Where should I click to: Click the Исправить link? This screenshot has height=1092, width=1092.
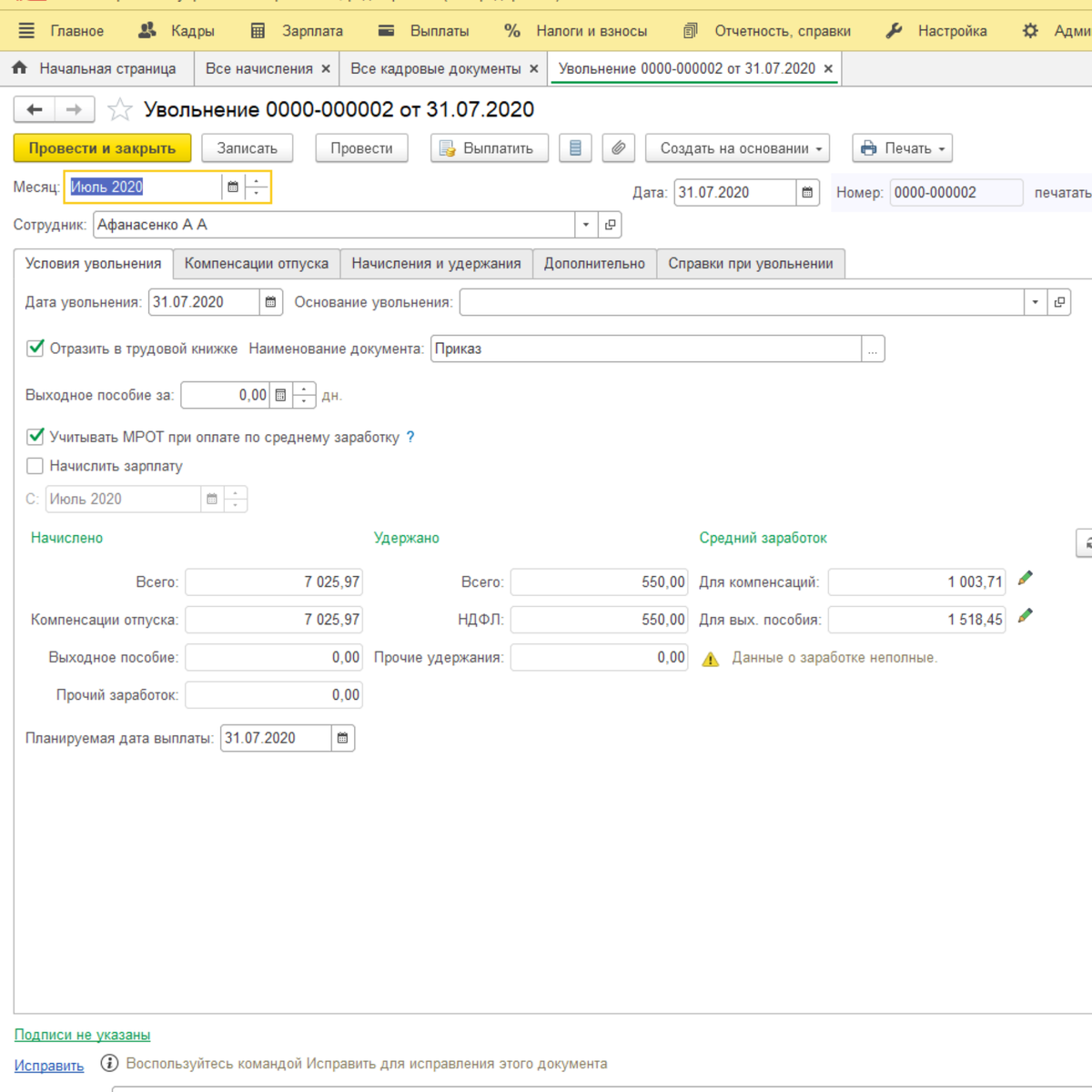49,1066
